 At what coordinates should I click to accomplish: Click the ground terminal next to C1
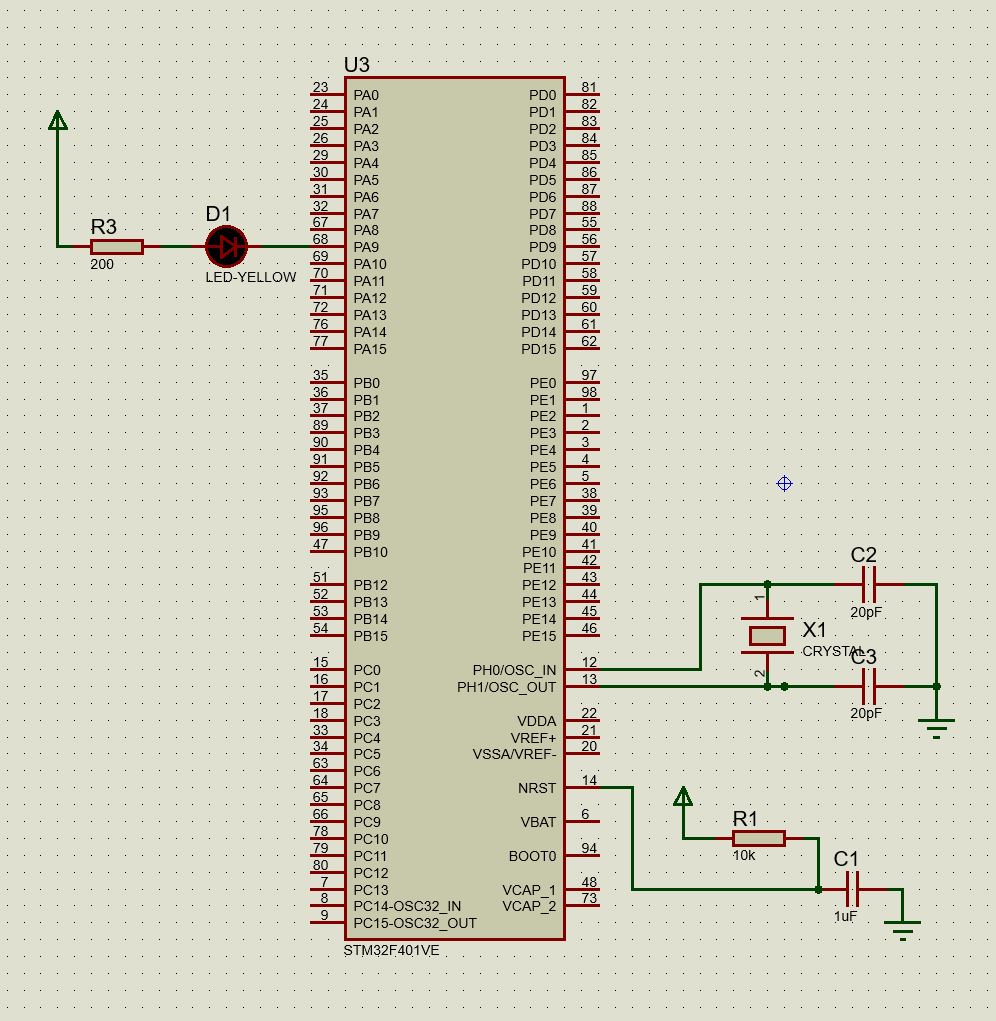click(902, 931)
